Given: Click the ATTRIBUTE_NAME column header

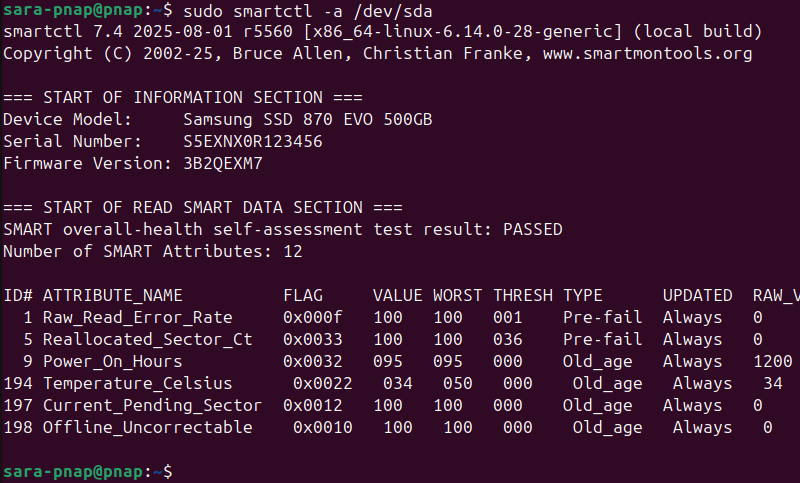Looking at the screenshot, I should (x=112, y=295).
